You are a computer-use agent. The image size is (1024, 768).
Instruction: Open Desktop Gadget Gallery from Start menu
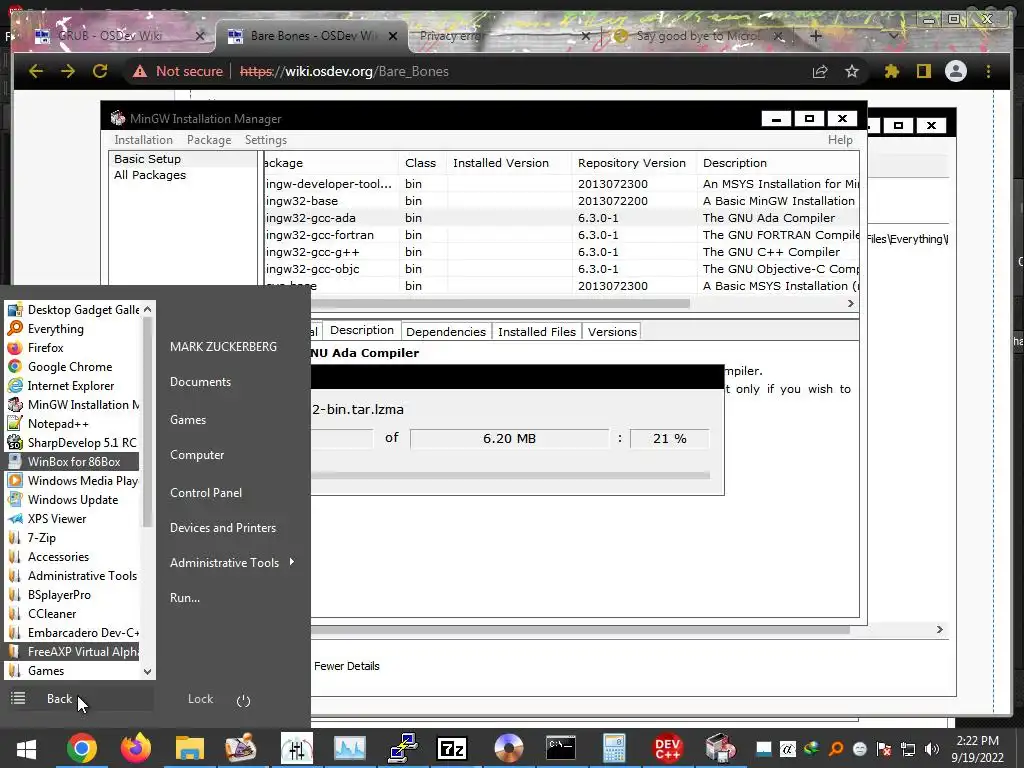(72, 310)
